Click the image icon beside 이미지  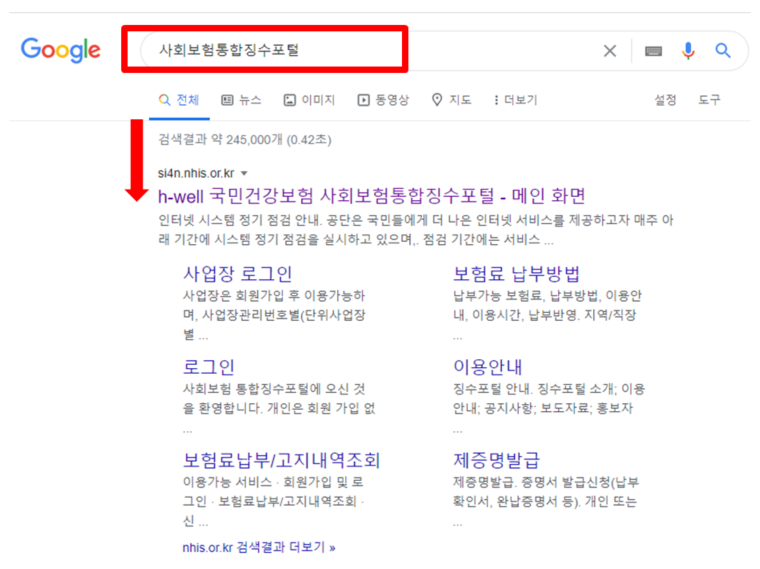289,100
